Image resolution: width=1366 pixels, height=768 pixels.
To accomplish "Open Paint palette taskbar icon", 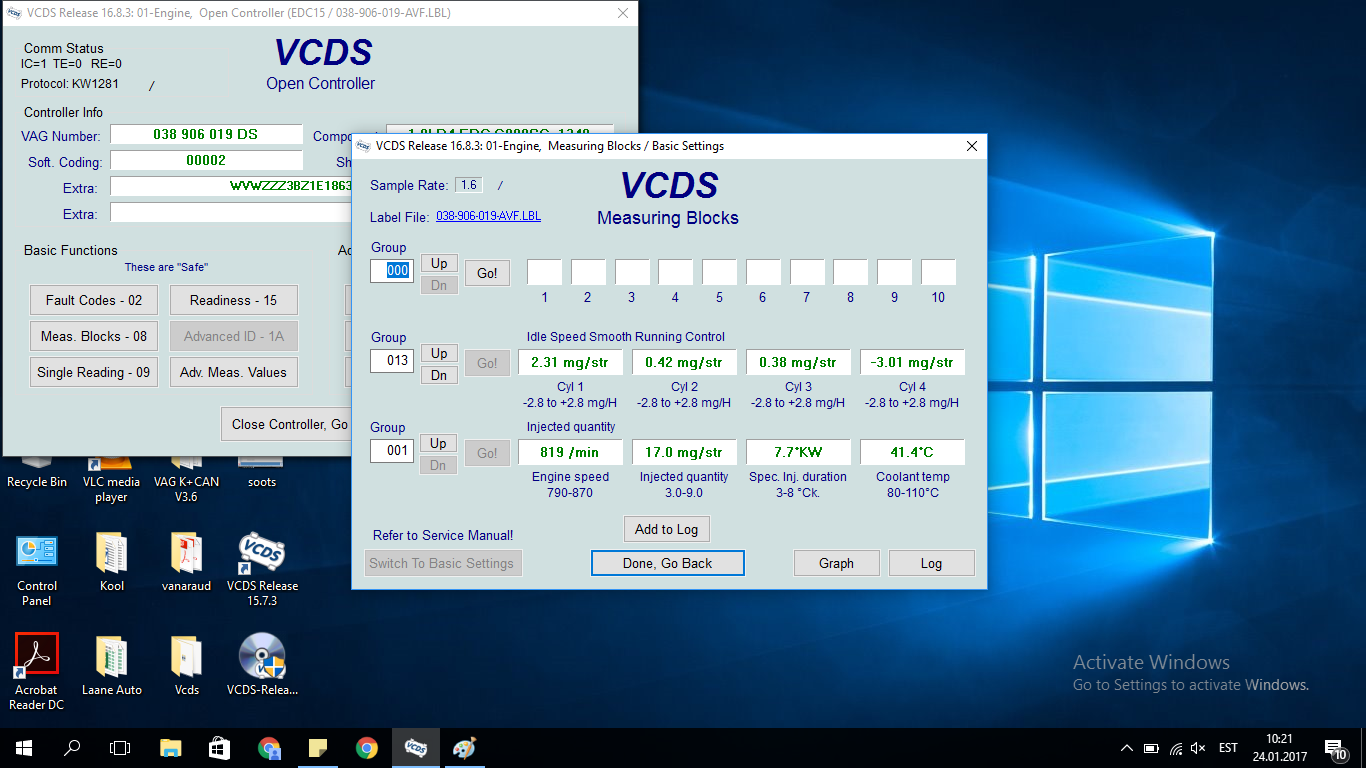I will coord(465,747).
